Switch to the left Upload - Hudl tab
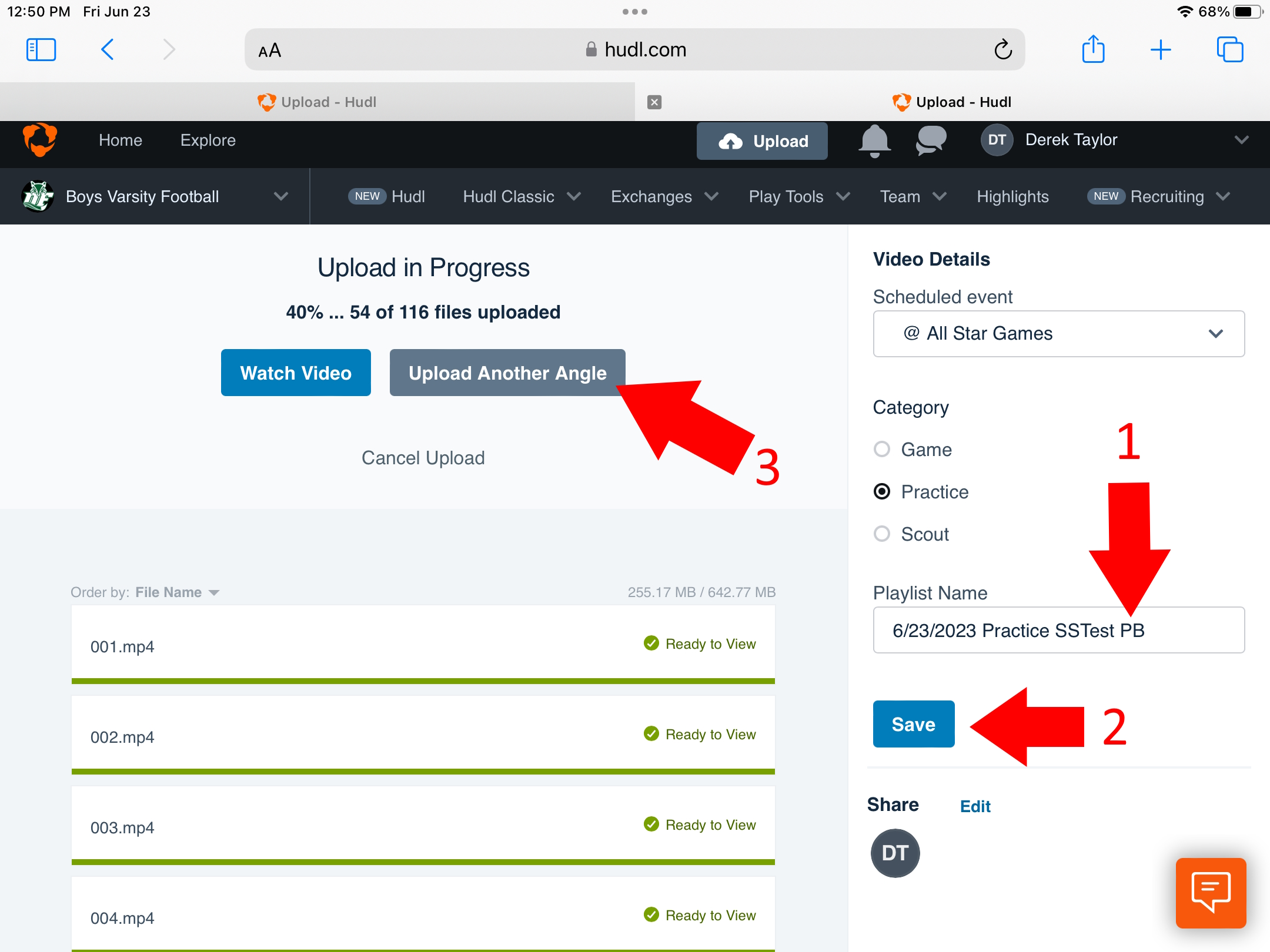This screenshot has width=1270, height=952. (317, 102)
